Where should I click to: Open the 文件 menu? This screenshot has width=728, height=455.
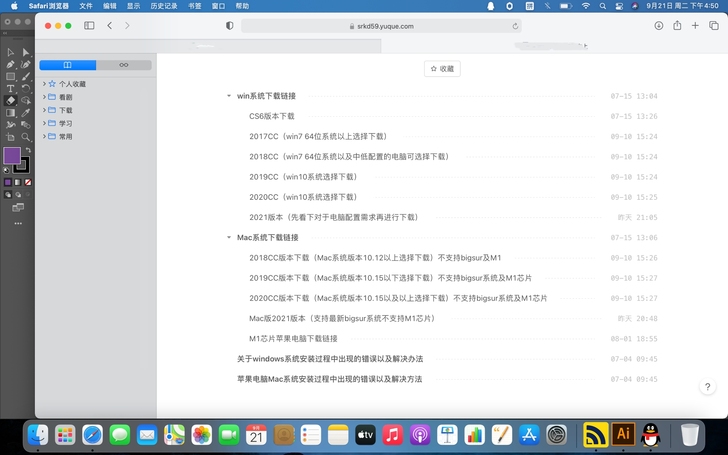click(x=86, y=6)
